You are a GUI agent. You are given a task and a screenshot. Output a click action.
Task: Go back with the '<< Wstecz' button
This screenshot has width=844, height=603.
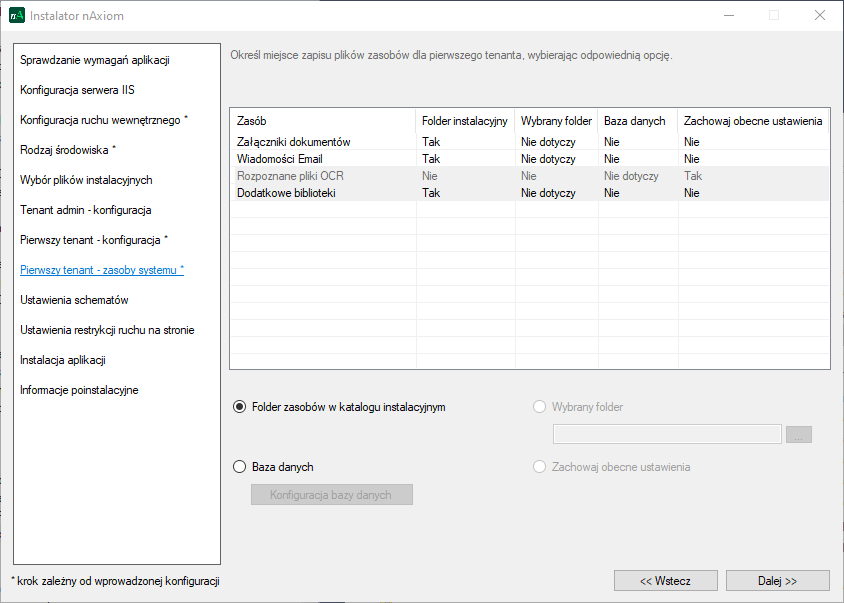click(665, 581)
